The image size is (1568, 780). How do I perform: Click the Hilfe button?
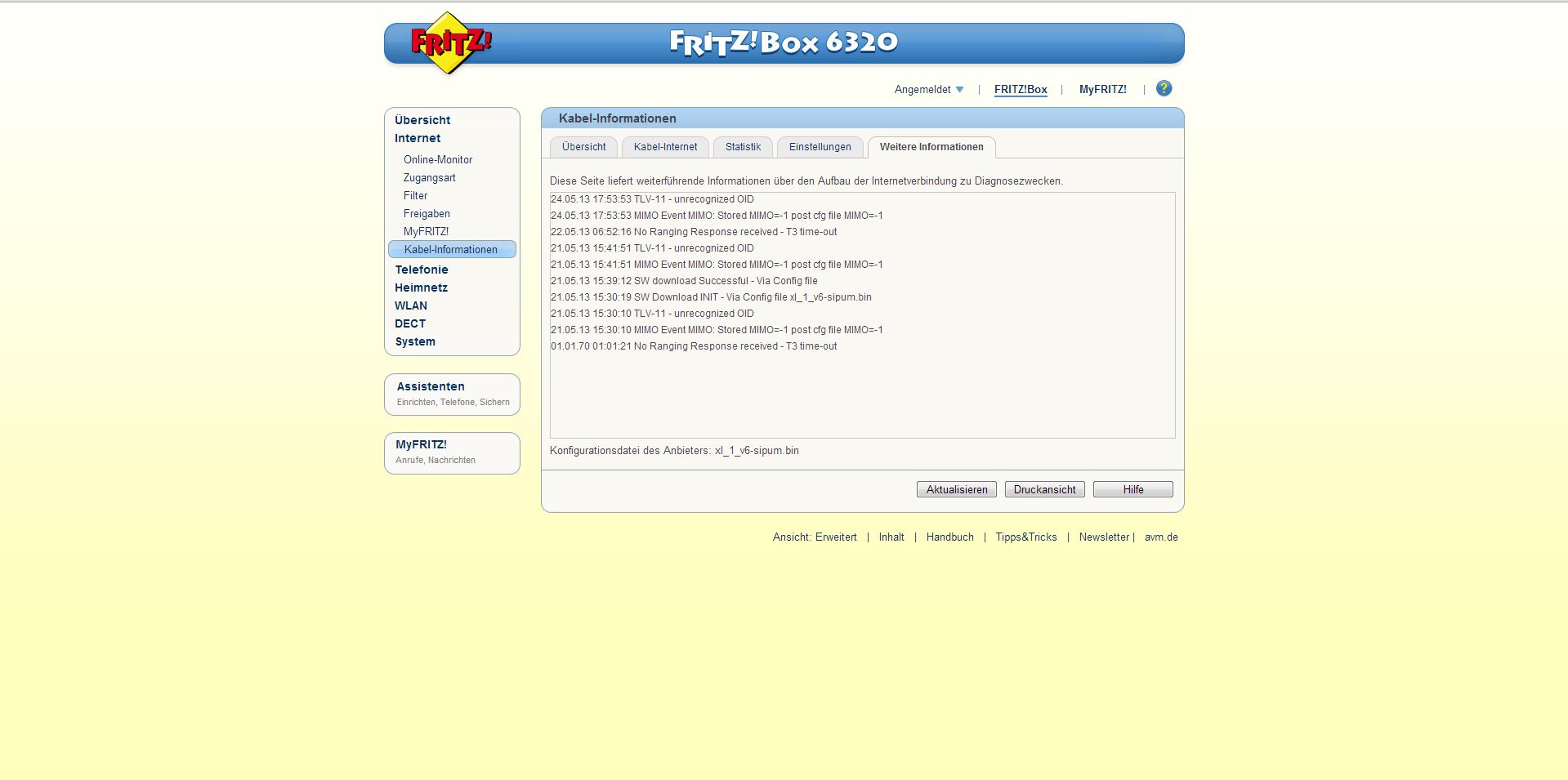point(1133,489)
